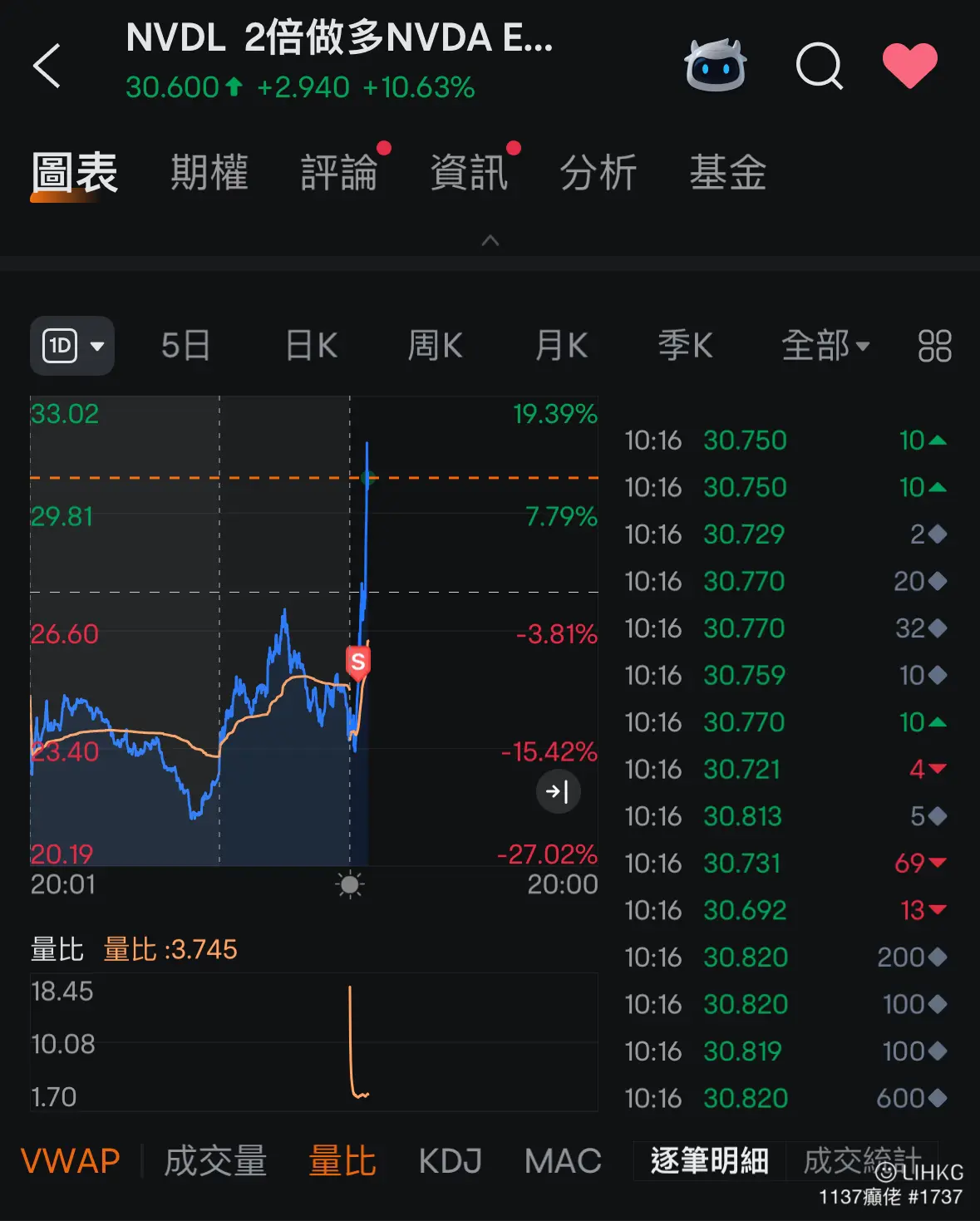980x1221 pixels.
Task: Select the trade row with volume 200
Action: [785, 958]
